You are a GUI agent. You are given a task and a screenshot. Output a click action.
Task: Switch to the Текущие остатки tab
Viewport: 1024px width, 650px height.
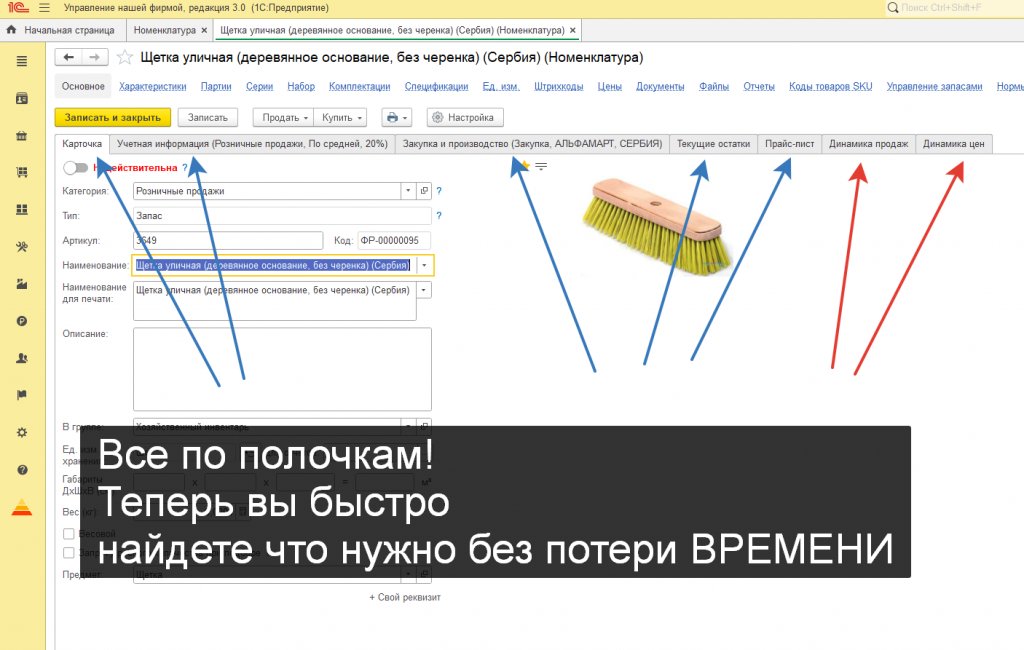coord(713,144)
